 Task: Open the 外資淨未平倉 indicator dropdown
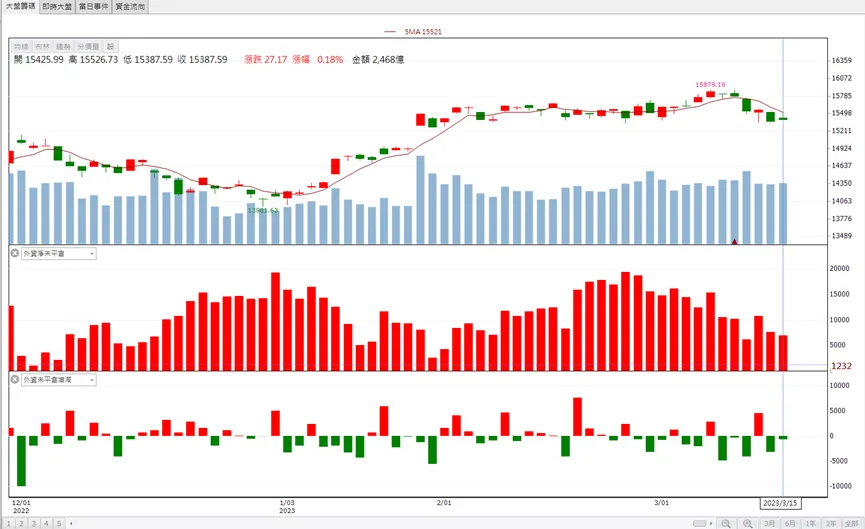(x=58, y=254)
